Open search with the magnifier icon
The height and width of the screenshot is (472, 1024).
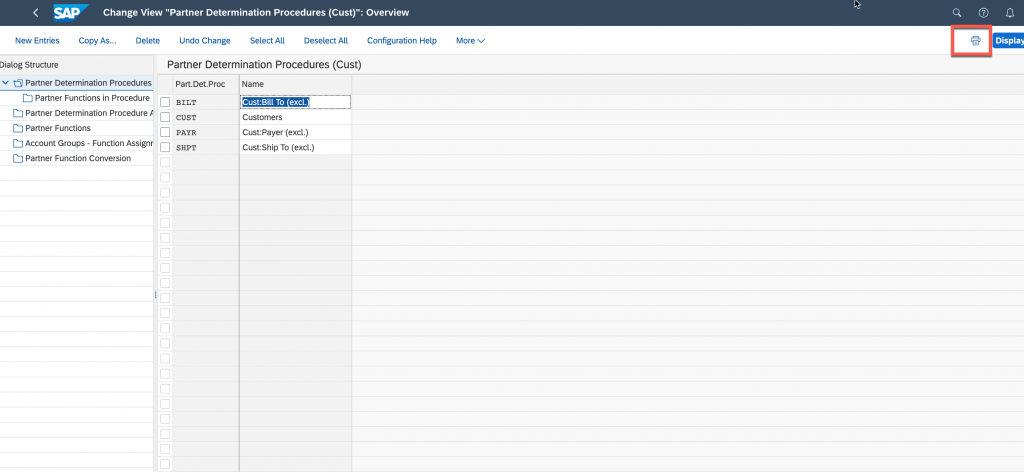[957, 12]
